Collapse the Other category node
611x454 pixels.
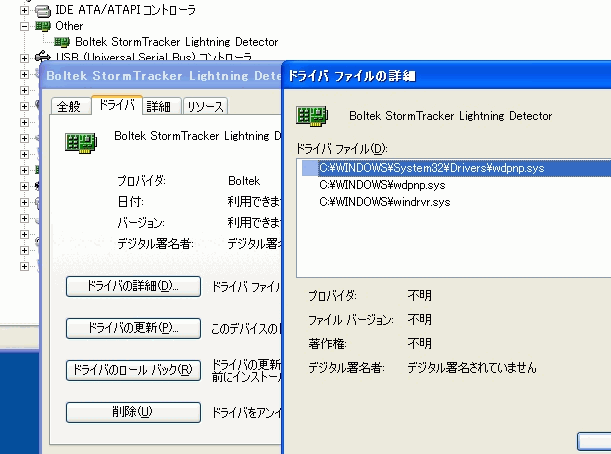pyautogui.click(x=25, y=25)
